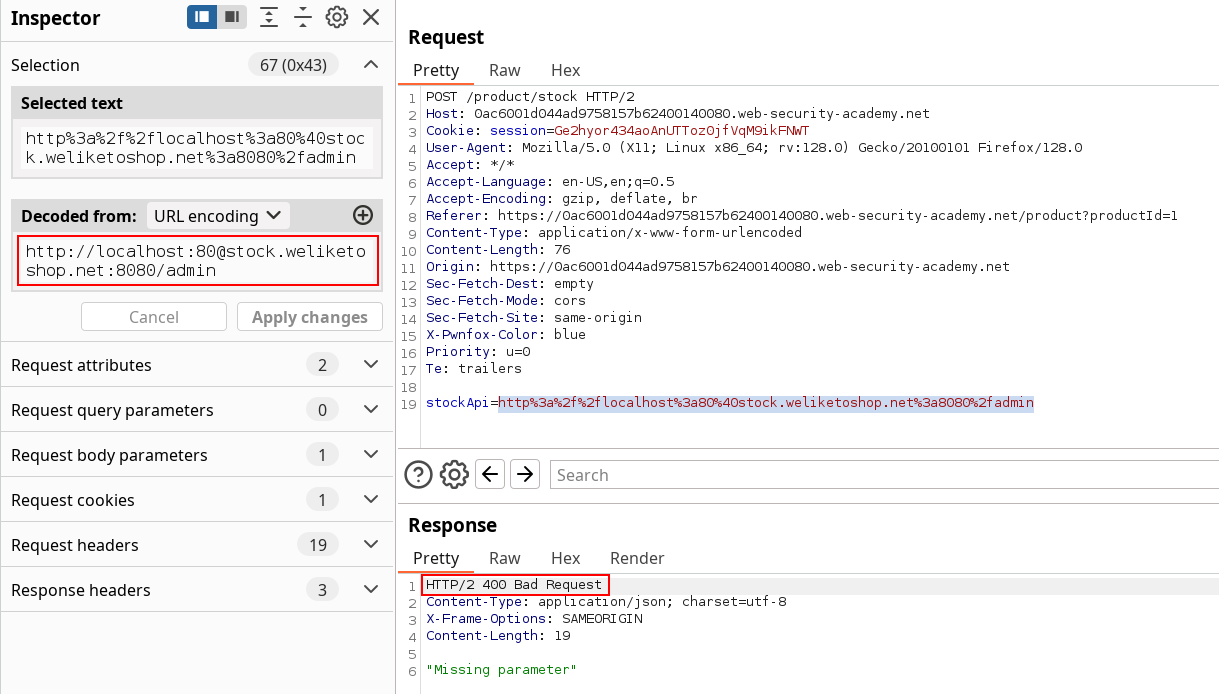The height and width of the screenshot is (694, 1219).
Task: Go to previous search match arrow
Action: (489, 474)
